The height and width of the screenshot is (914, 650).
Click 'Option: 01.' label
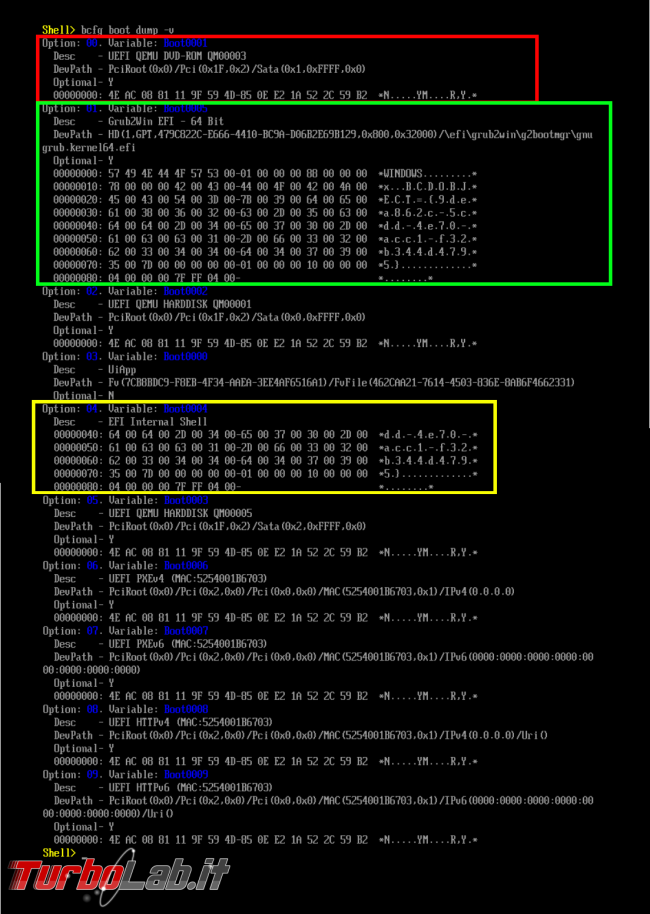72,108
